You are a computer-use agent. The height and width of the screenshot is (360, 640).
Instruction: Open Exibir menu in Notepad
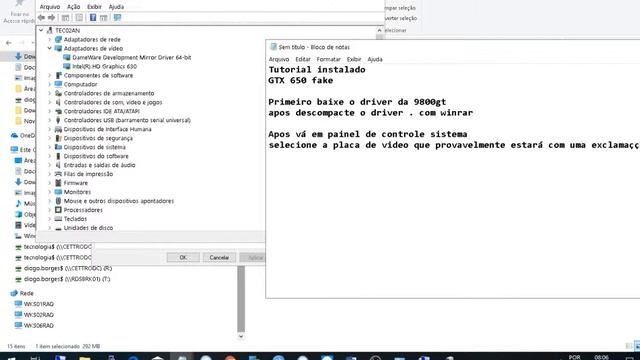coord(354,60)
